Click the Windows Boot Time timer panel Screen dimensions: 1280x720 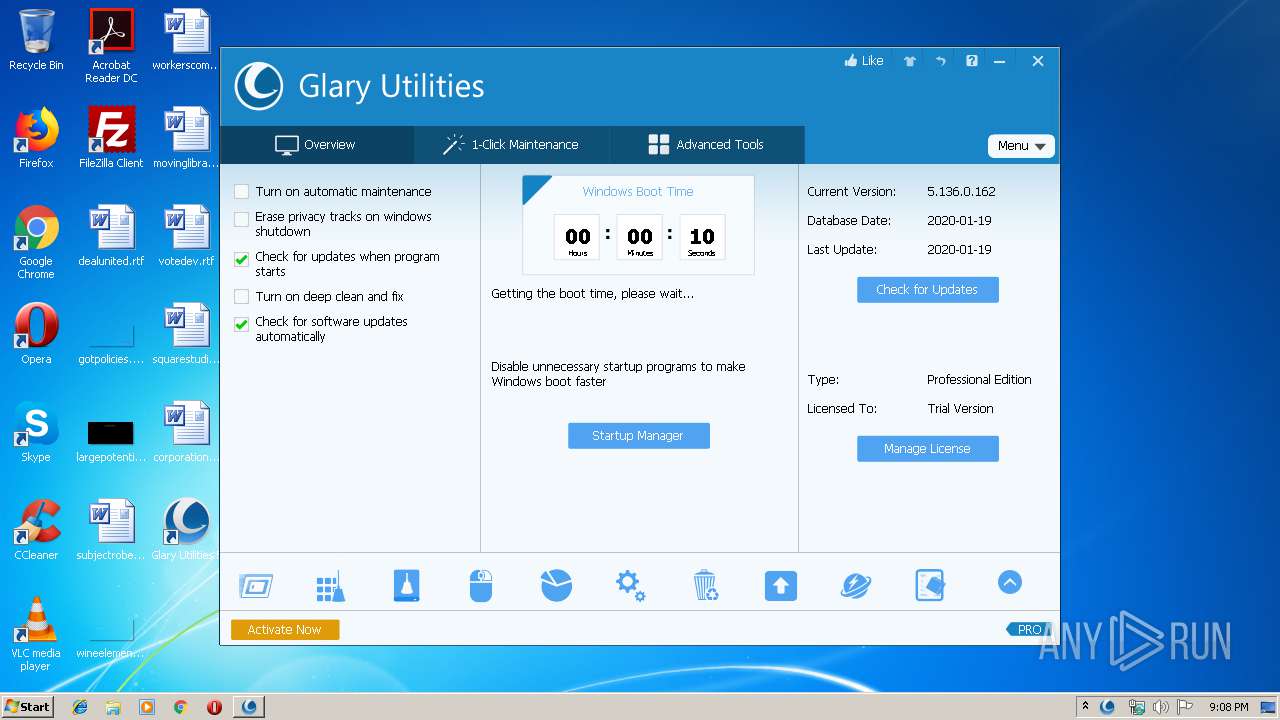638,225
